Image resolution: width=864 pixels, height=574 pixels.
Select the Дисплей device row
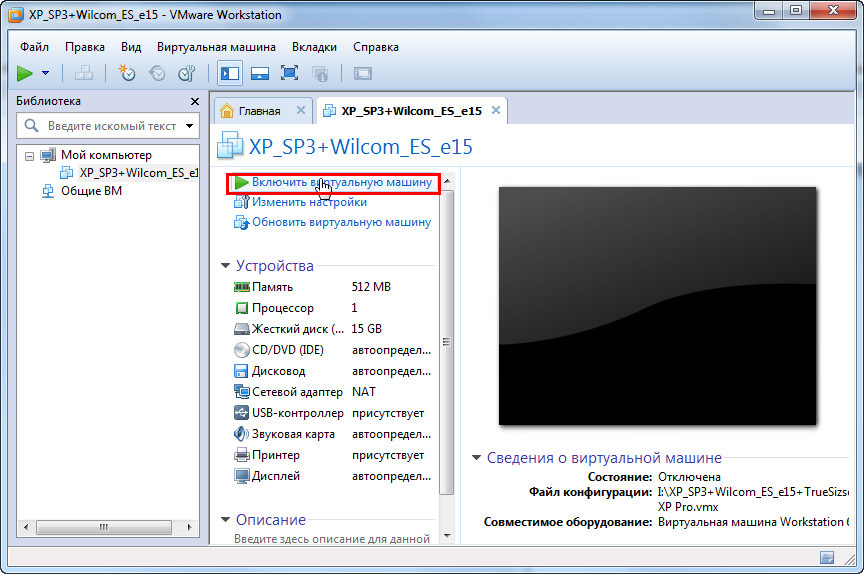coord(332,476)
